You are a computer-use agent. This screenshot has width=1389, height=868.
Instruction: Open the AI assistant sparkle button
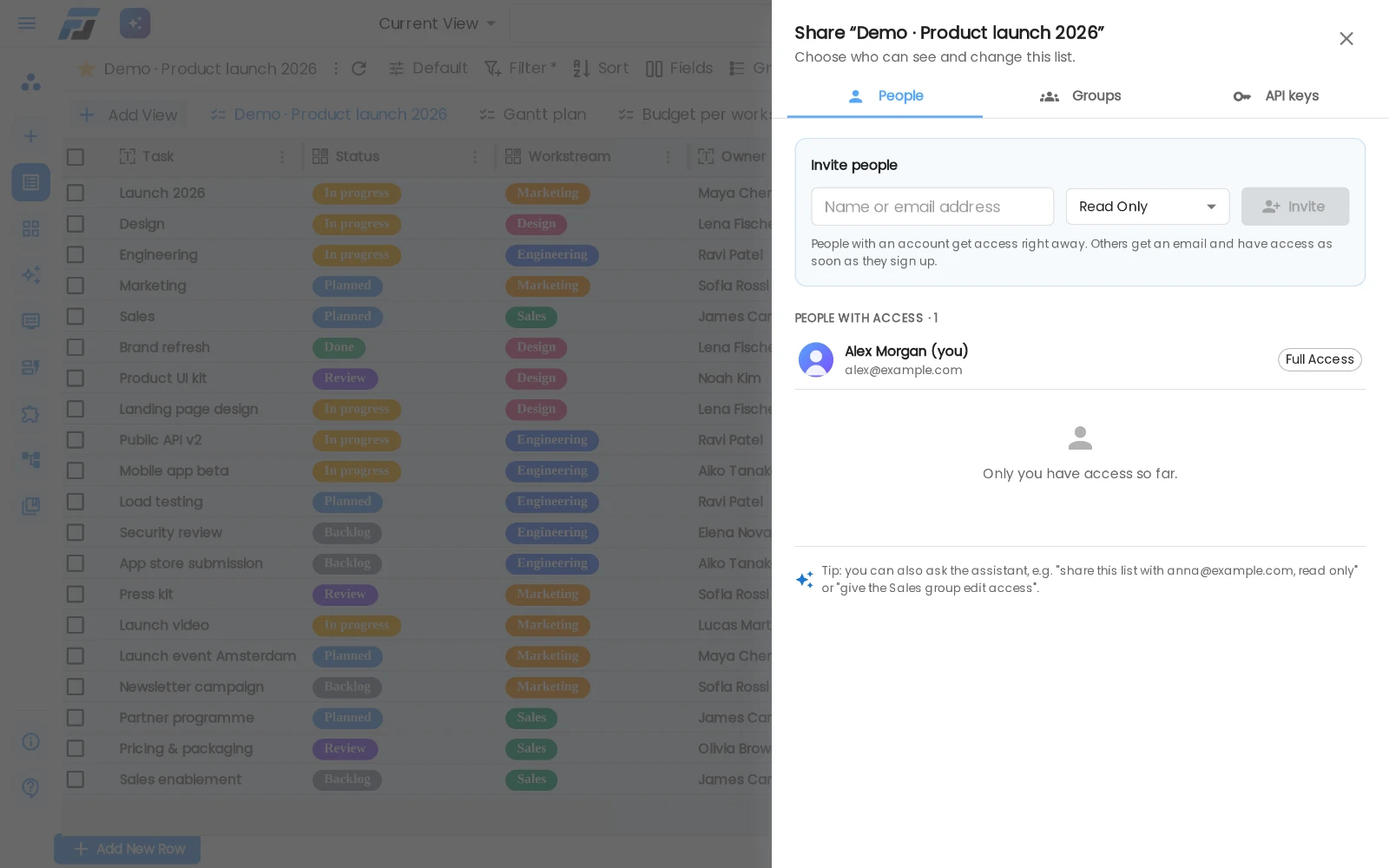(x=135, y=23)
